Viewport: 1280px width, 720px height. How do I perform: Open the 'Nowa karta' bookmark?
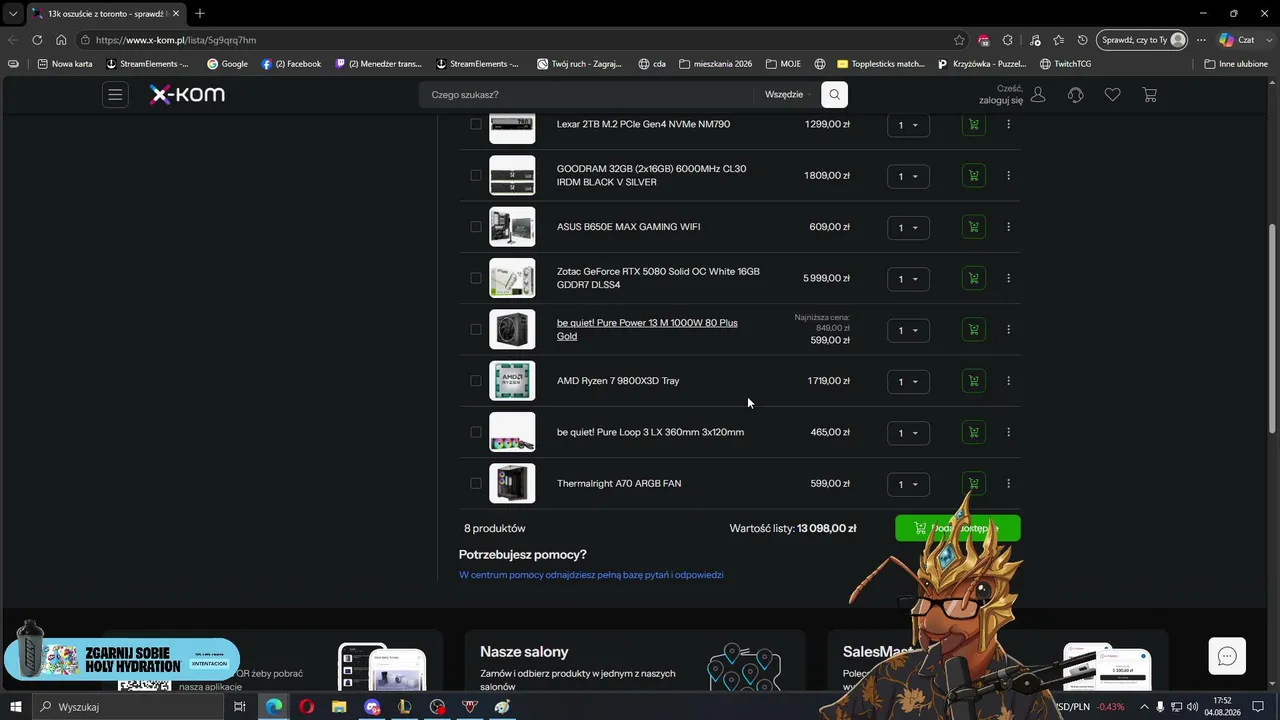pyautogui.click(x=64, y=64)
